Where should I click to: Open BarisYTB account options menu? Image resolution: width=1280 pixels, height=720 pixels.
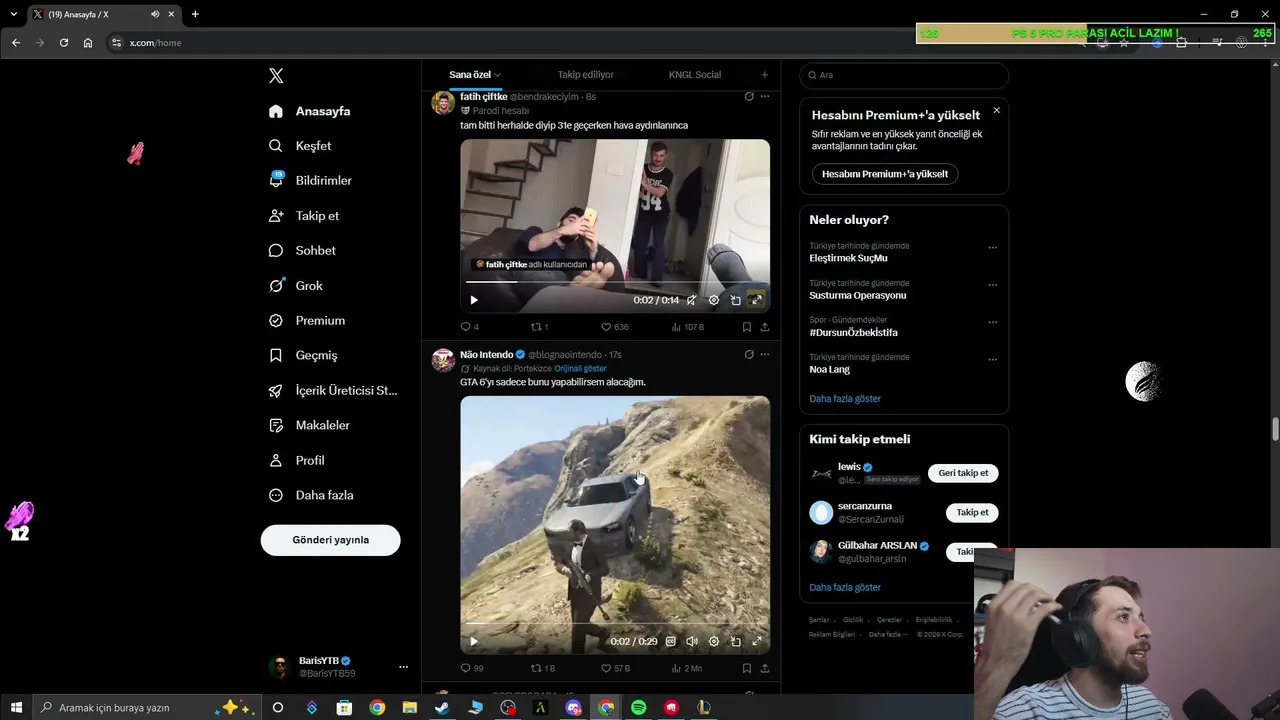point(403,667)
